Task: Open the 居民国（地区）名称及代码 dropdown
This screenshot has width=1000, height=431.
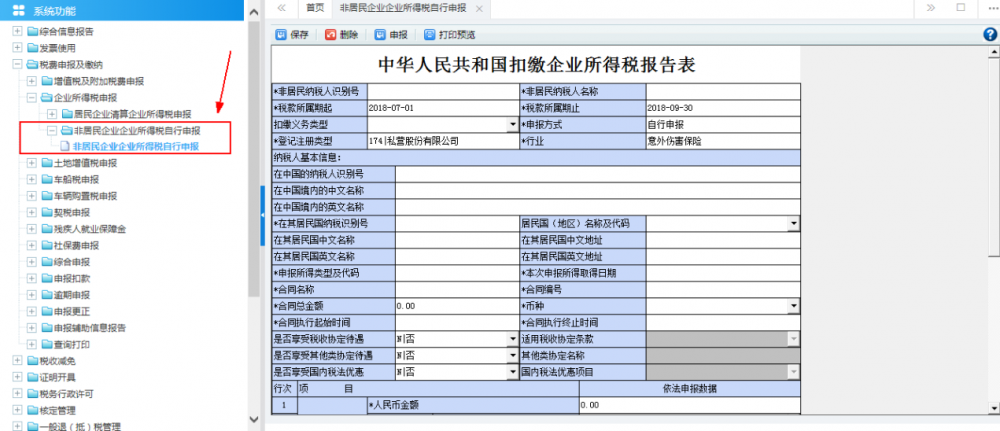Action: [793, 224]
